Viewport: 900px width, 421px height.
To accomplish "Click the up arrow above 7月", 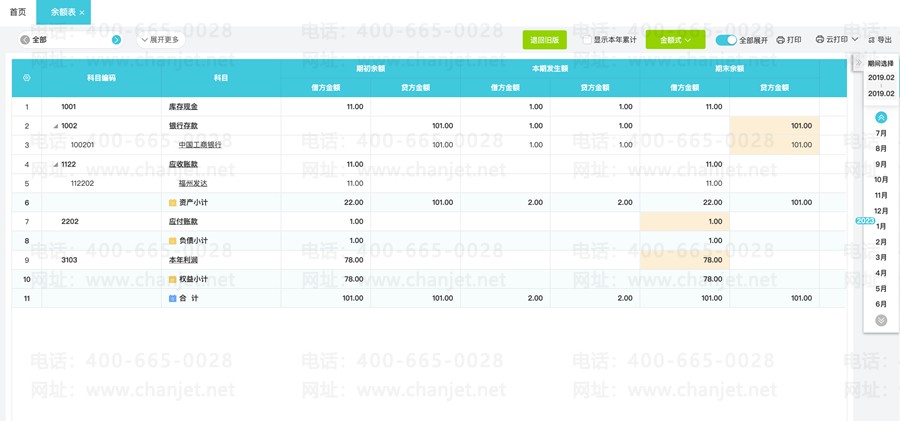I will tap(881, 118).
